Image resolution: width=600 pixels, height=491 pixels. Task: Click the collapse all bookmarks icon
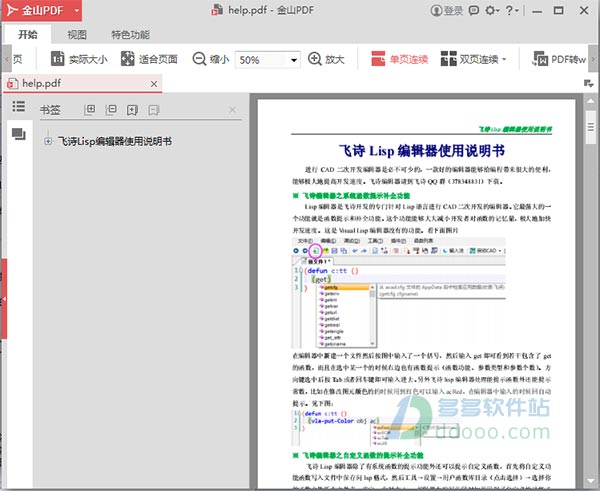click(x=111, y=110)
